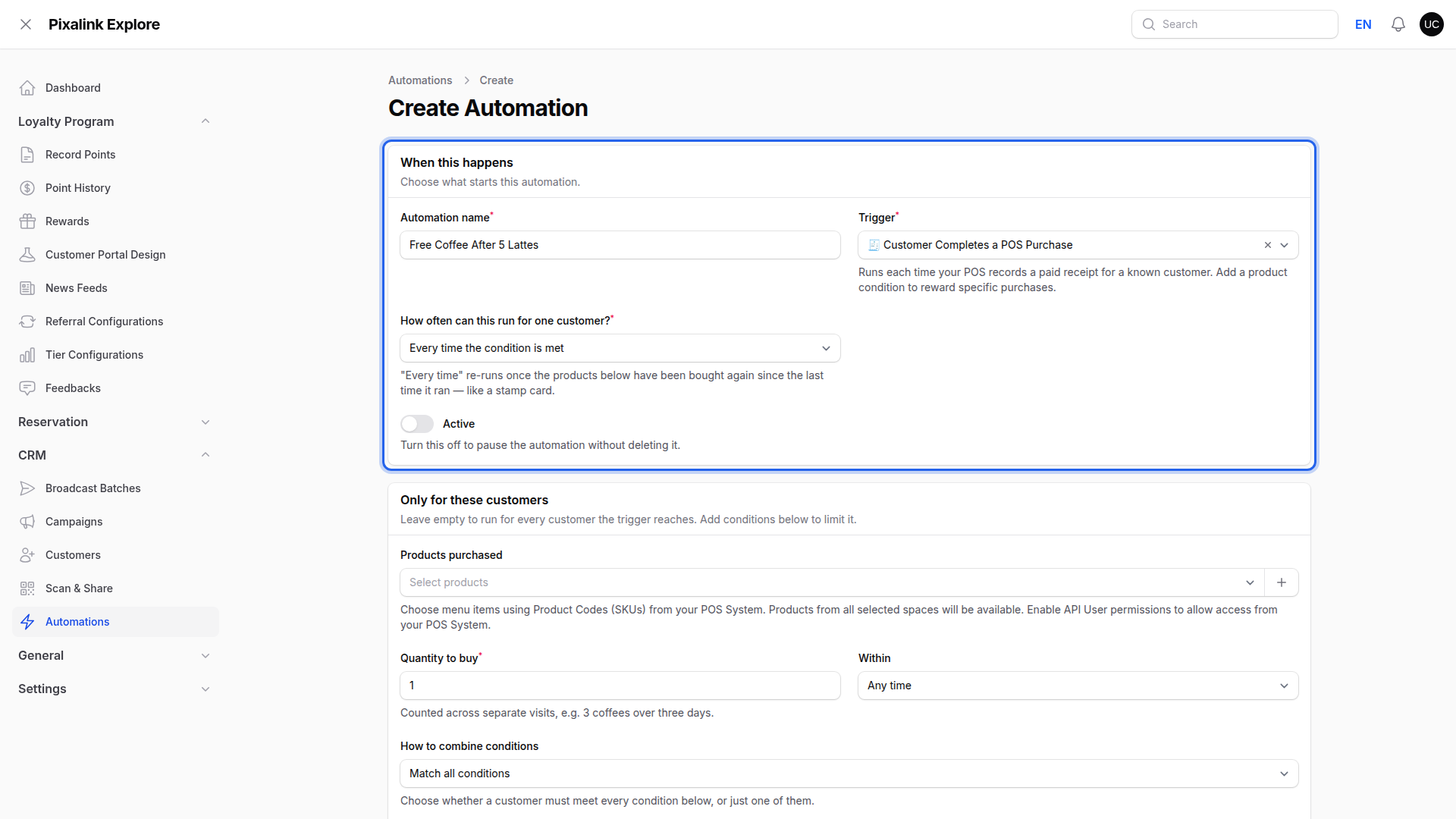Switch language using the EN button
Screen dimensions: 1456x819
tap(1363, 24)
